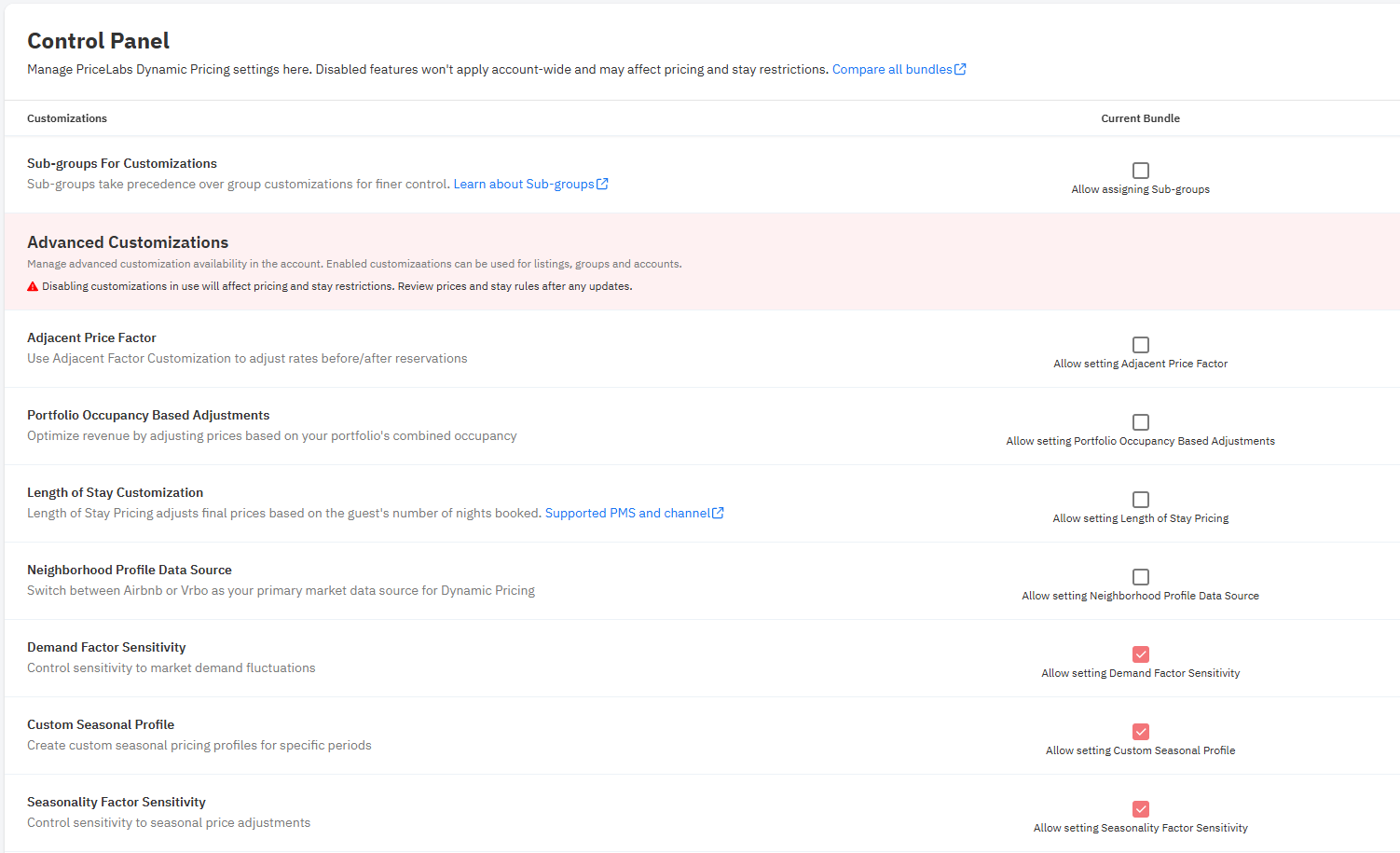The image size is (1400, 853).
Task: Click external-link icon beside Compare all bundles
Action: click(x=960, y=69)
